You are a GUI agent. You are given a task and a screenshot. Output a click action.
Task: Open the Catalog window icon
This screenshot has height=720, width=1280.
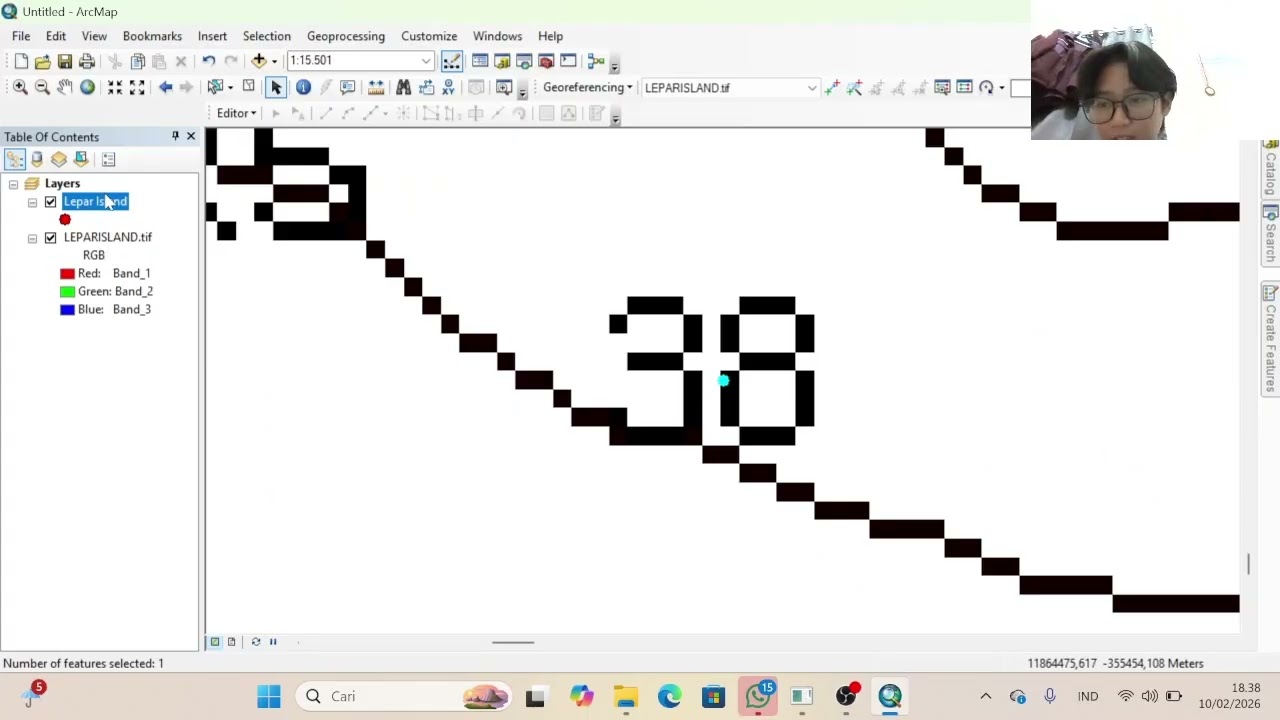pyautogui.click(x=502, y=61)
